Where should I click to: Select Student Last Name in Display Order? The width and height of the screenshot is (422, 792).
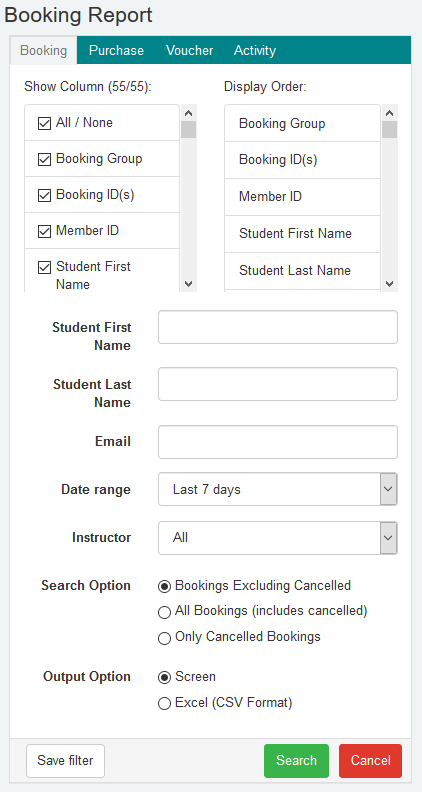click(x=302, y=271)
